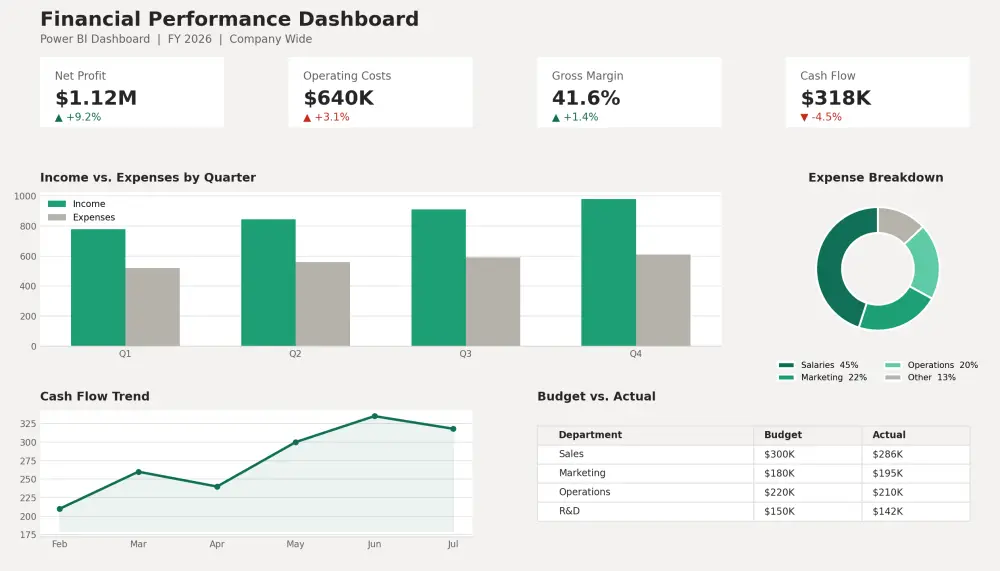Click the Income vs. Expenses by Quarter title

148,178
